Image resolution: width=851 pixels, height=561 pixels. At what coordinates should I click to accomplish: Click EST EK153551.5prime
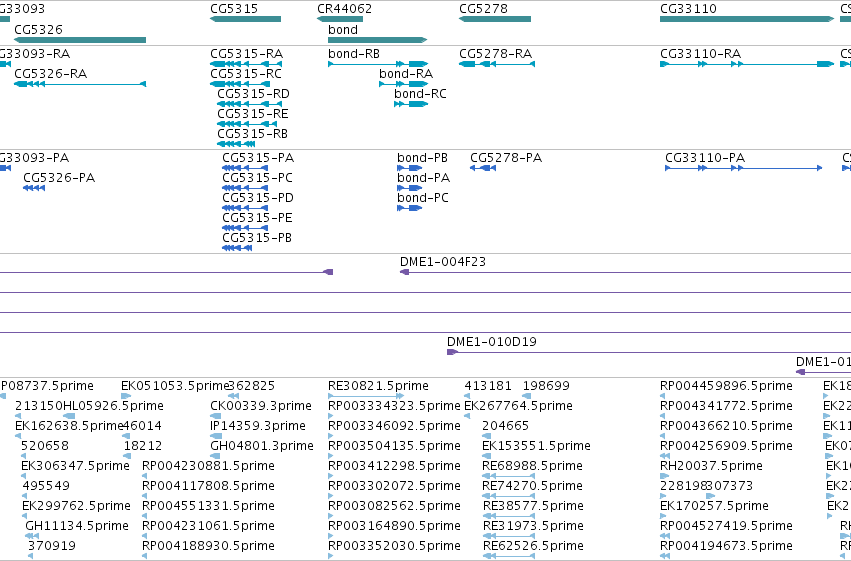click(x=486, y=456)
